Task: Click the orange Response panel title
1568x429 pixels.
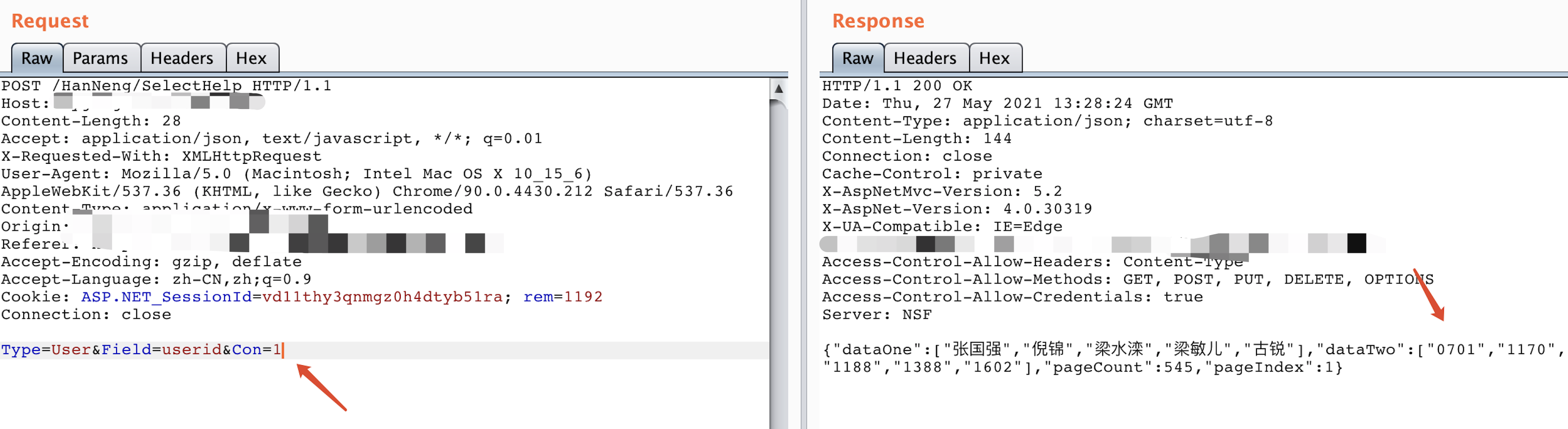Action: point(878,21)
